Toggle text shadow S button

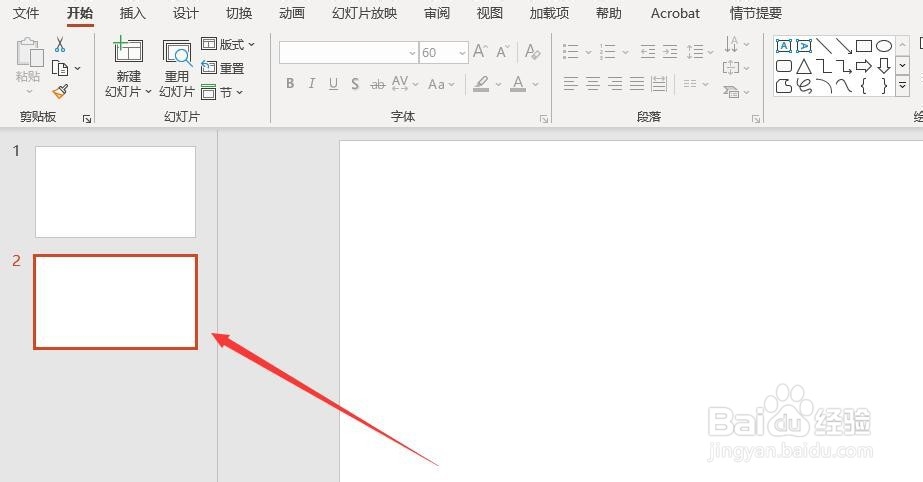click(x=355, y=84)
